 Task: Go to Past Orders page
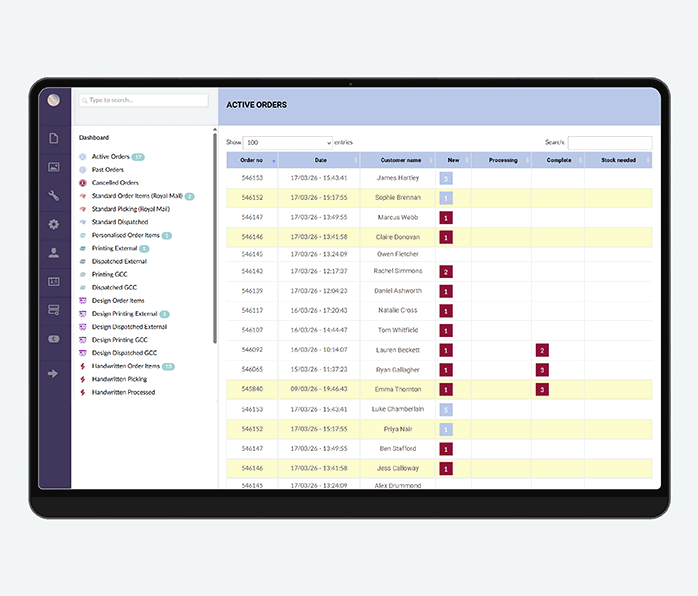(x=108, y=170)
